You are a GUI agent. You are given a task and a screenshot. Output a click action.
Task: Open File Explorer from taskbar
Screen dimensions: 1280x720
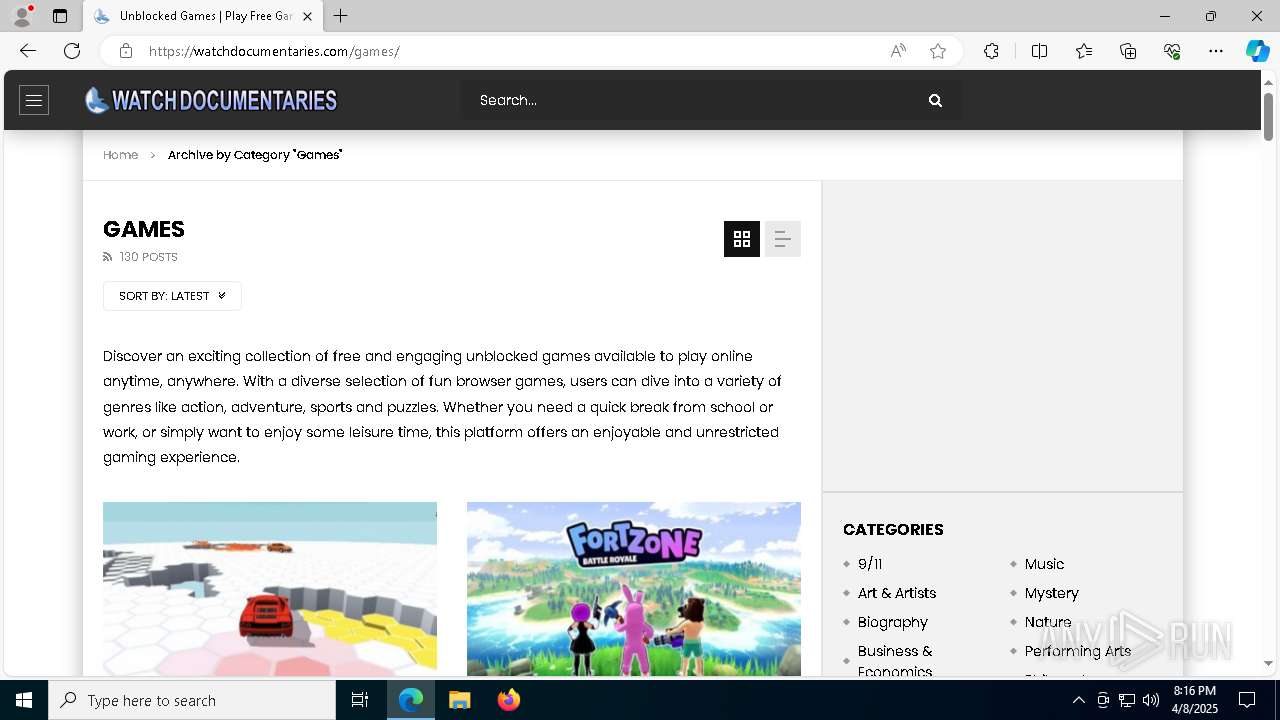point(459,700)
